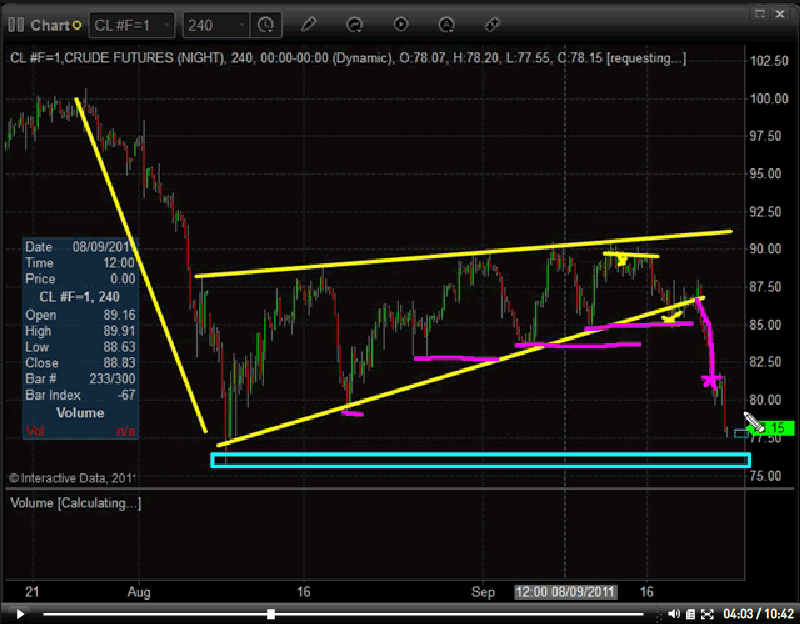Select the pencil drawing tool
800x624 pixels.
pos(308,24)
